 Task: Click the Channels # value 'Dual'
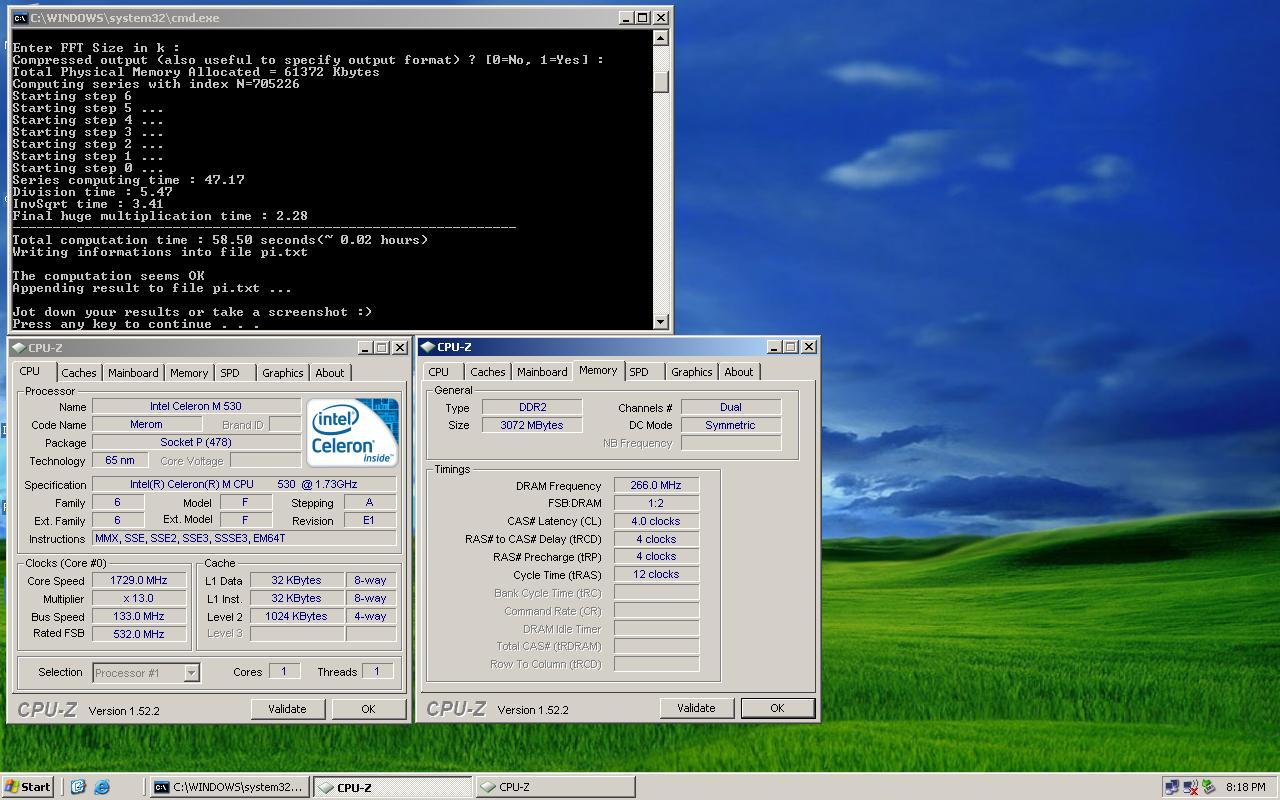tap(731, 407)
